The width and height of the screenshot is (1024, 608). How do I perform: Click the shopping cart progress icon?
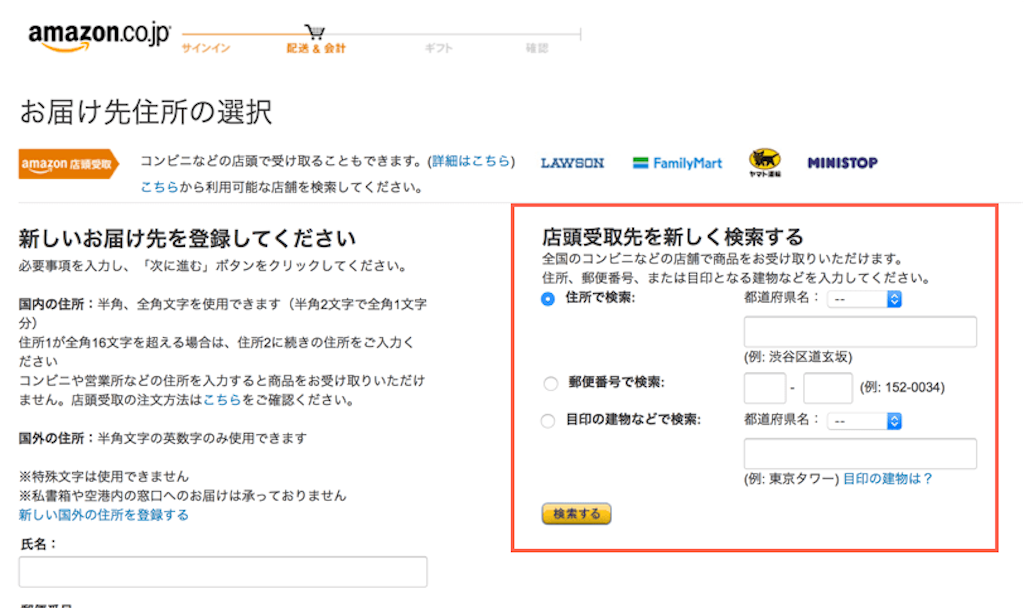click(x=315, y=31)
